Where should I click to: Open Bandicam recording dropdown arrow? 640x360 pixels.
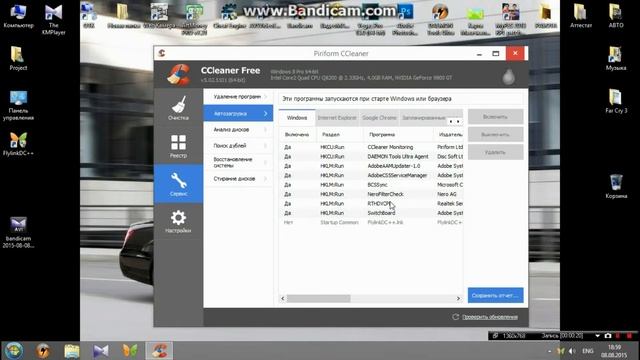pos(597,336)
